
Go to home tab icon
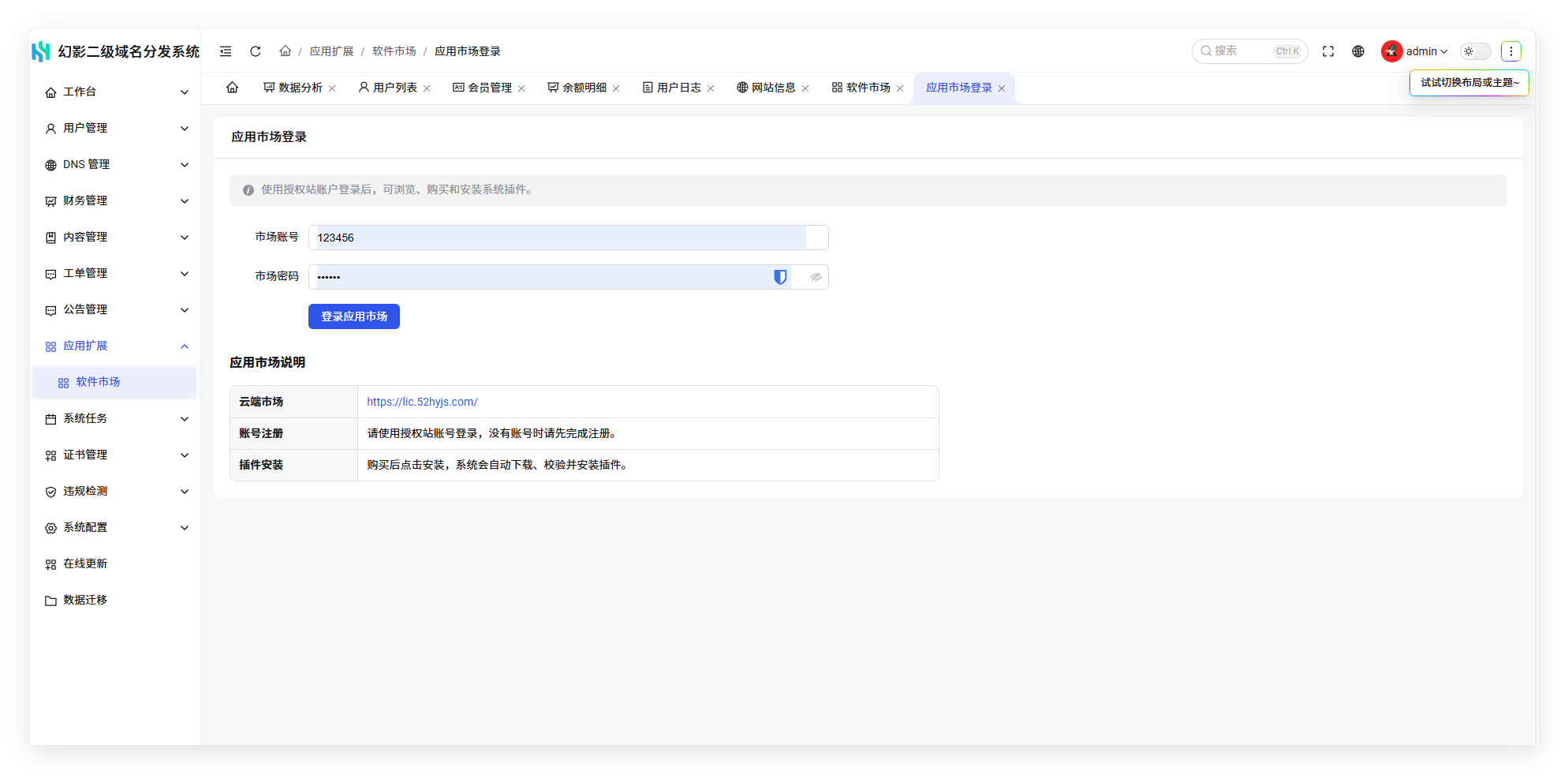coord(233,88)
